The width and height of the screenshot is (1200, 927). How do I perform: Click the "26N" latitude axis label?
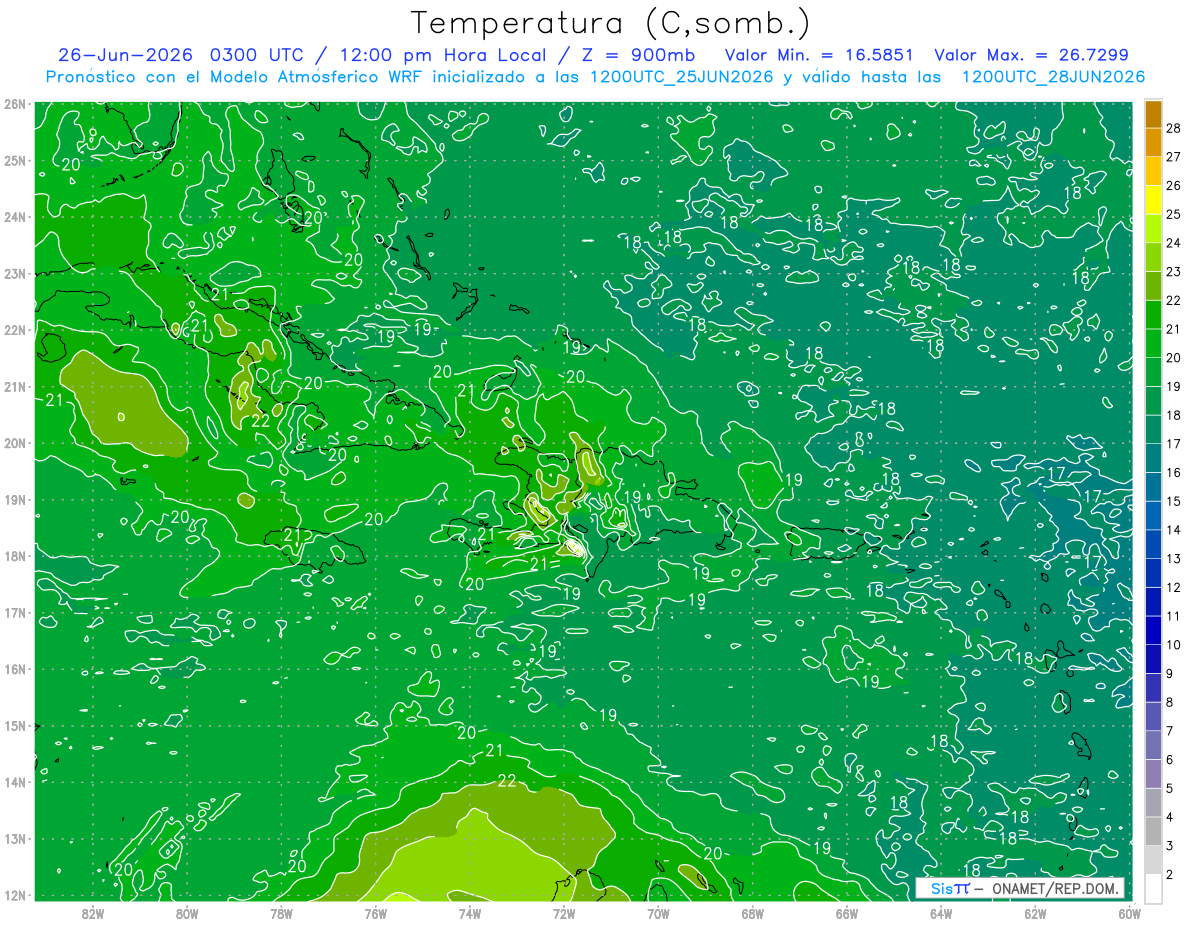pos(14,104)
